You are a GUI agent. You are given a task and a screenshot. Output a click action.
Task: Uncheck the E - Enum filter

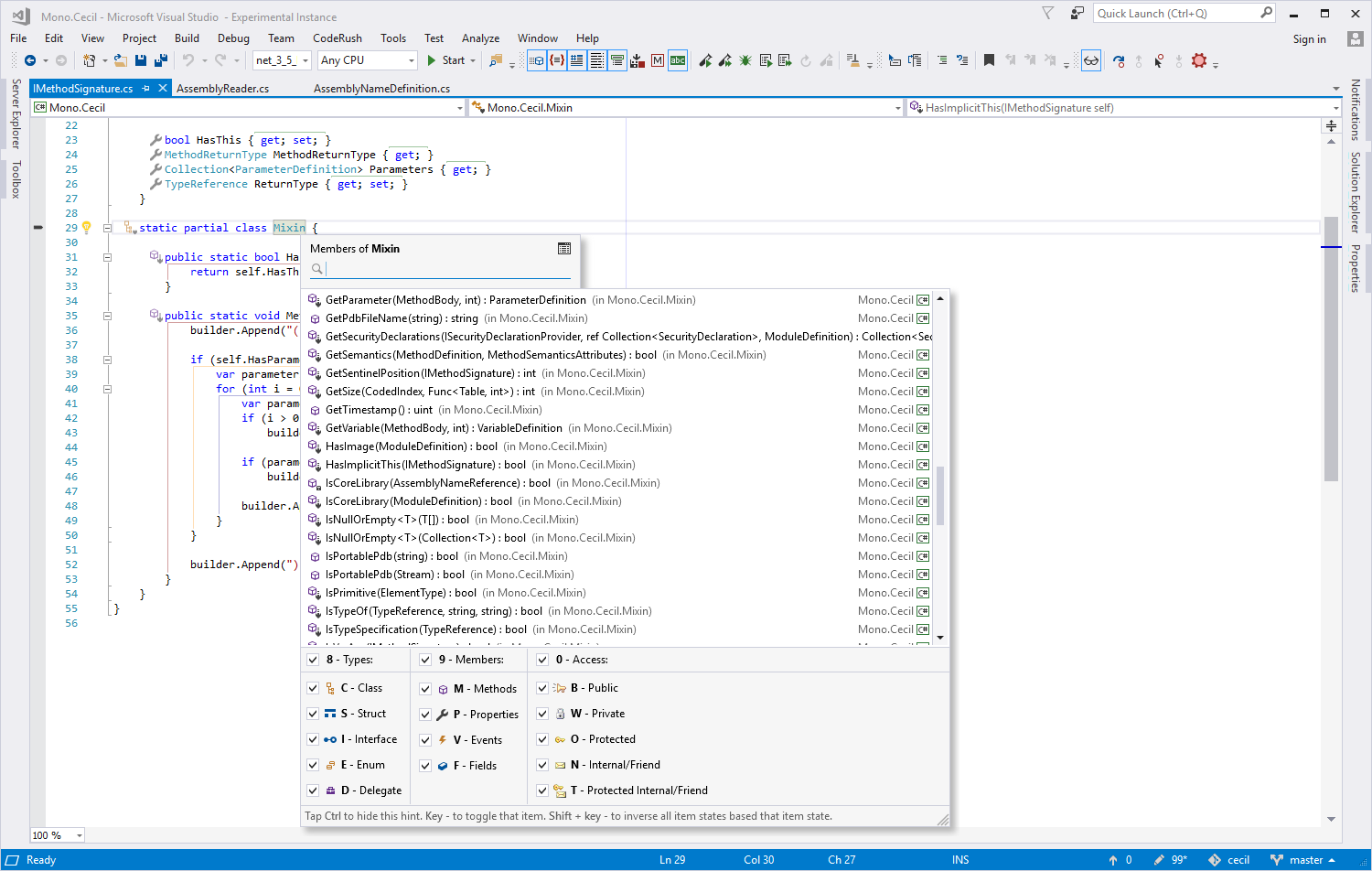click(x=314, y=764)
